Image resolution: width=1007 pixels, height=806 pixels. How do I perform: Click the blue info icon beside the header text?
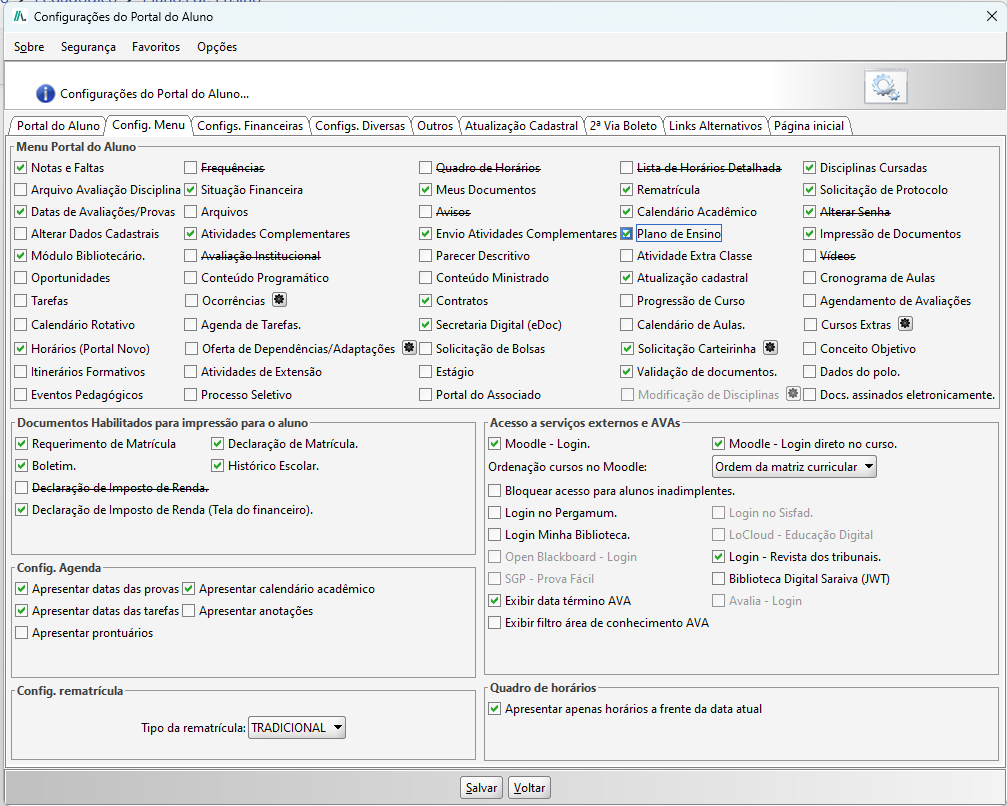[45, 94]
